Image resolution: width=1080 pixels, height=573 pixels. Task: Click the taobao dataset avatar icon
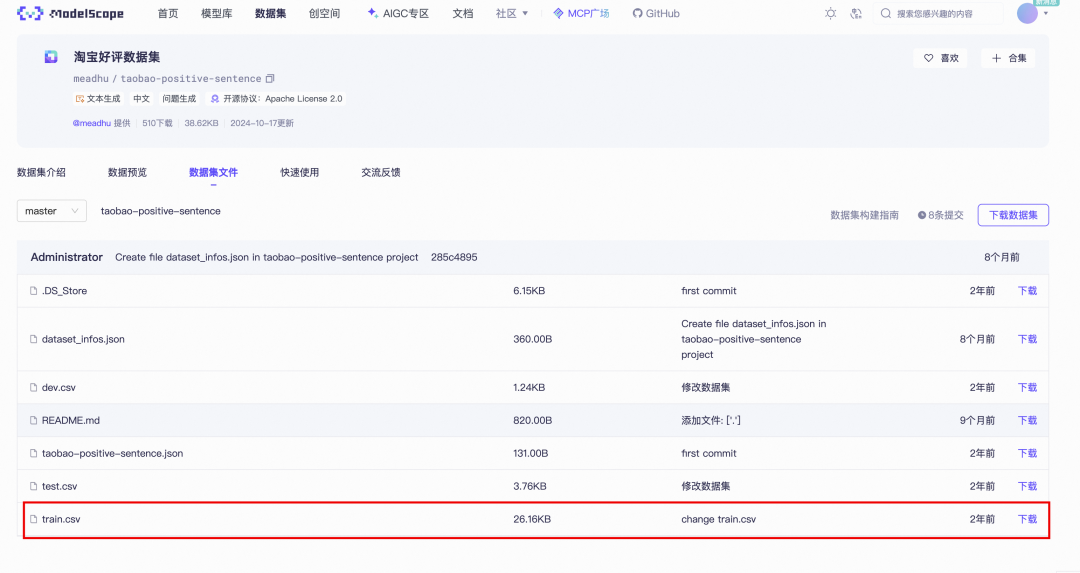[x=51, y=58]
